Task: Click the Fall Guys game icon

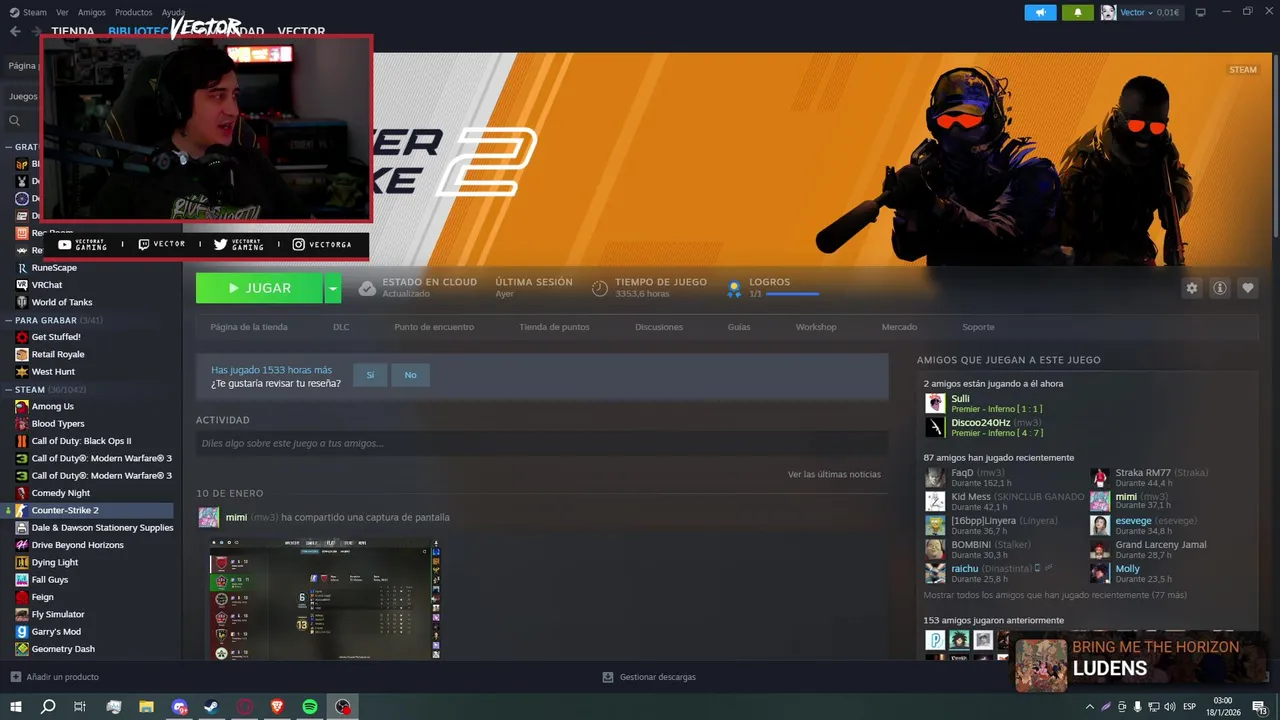Action: point(22,580)
